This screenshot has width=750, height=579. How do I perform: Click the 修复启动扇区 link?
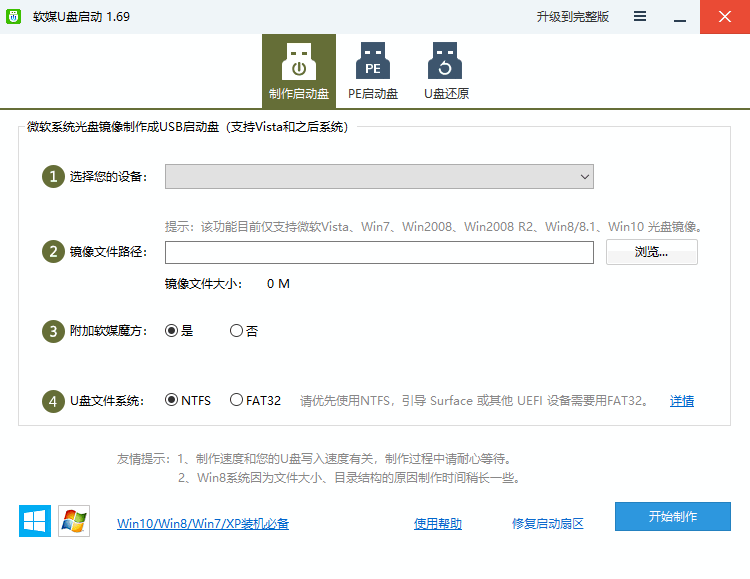click(x=548, y=523)
